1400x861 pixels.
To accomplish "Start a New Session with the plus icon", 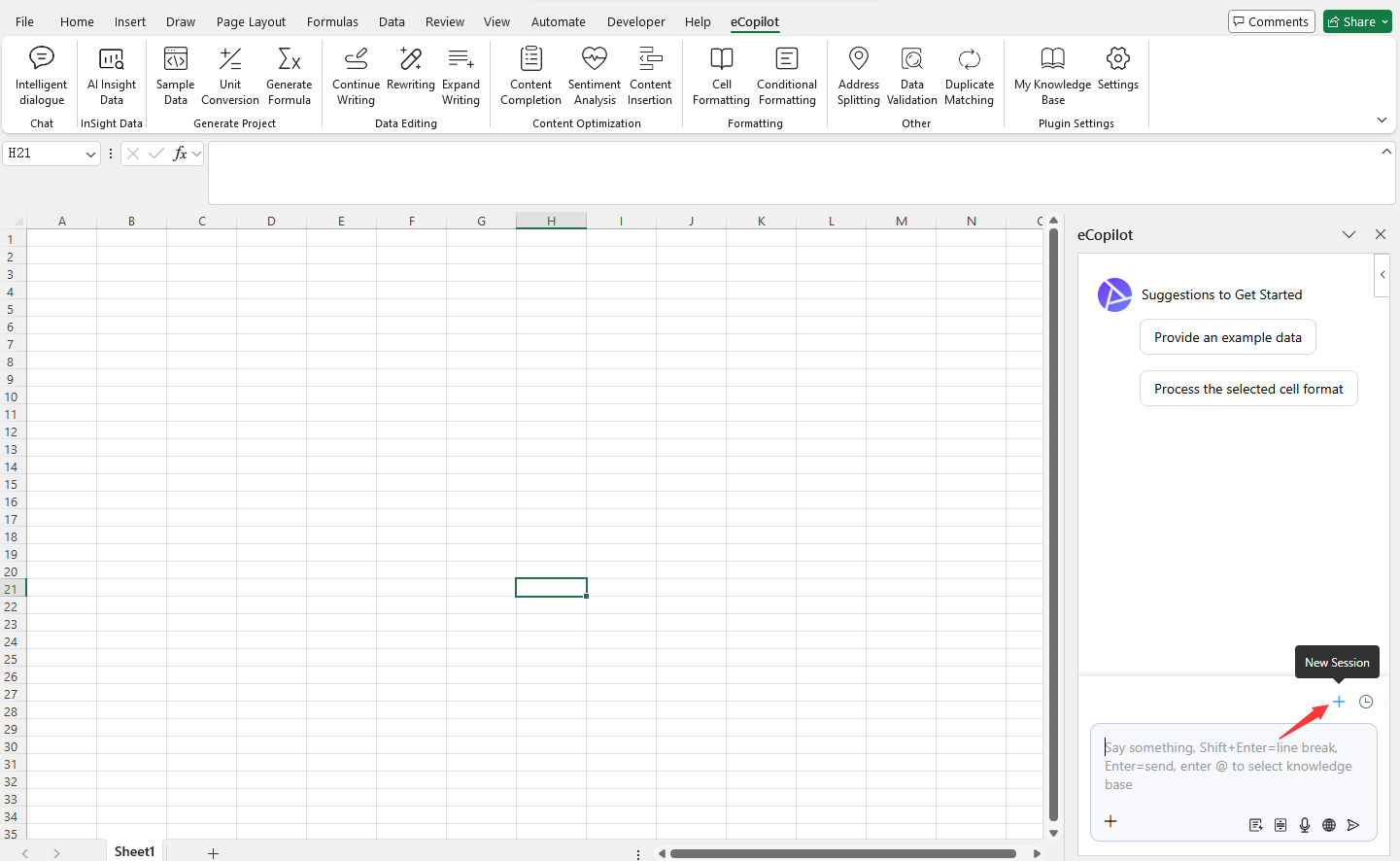I will click(1339, 702).
